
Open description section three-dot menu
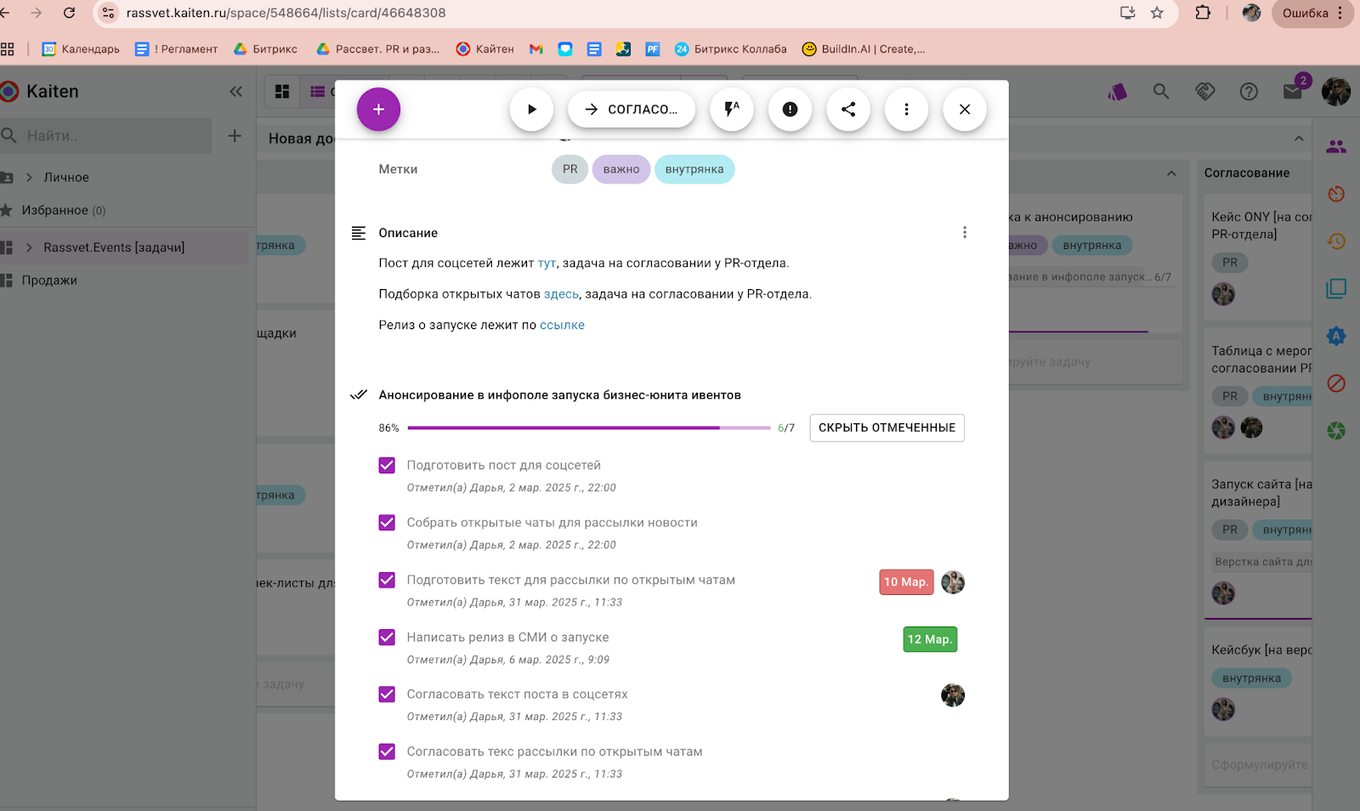pyautogui.click(x=965, y=233)
